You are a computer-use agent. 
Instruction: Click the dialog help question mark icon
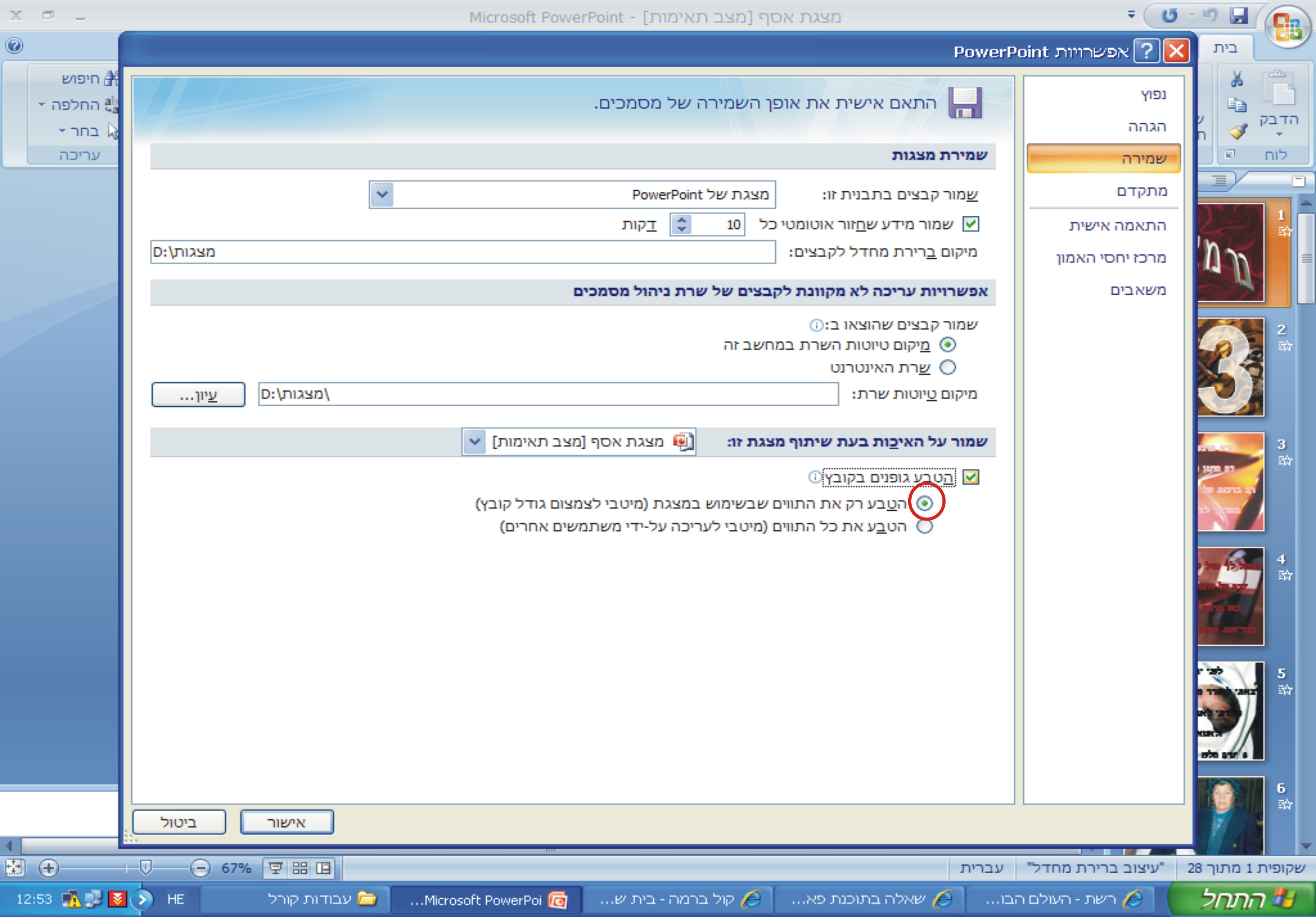(x=1146, y=52)
